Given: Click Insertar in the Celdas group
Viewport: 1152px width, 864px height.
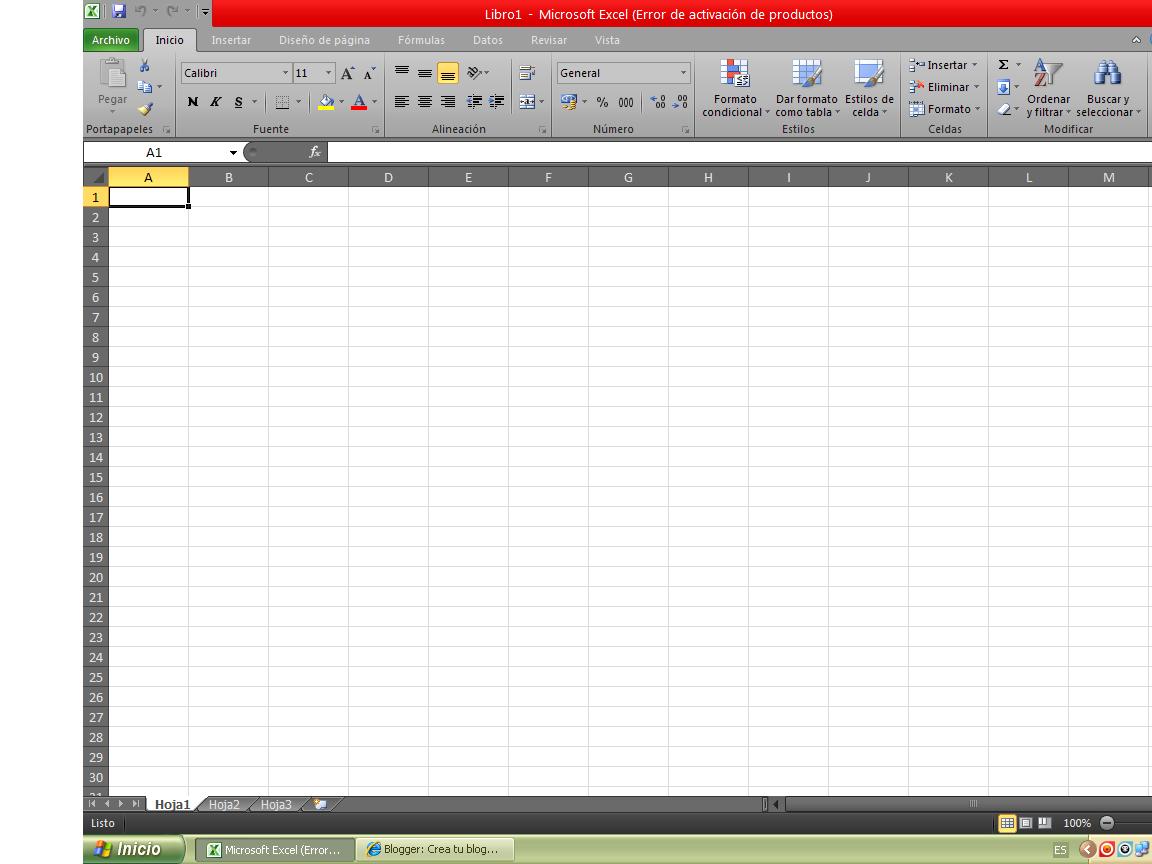Looking at the screenshot, I should (x=943, y=65).
